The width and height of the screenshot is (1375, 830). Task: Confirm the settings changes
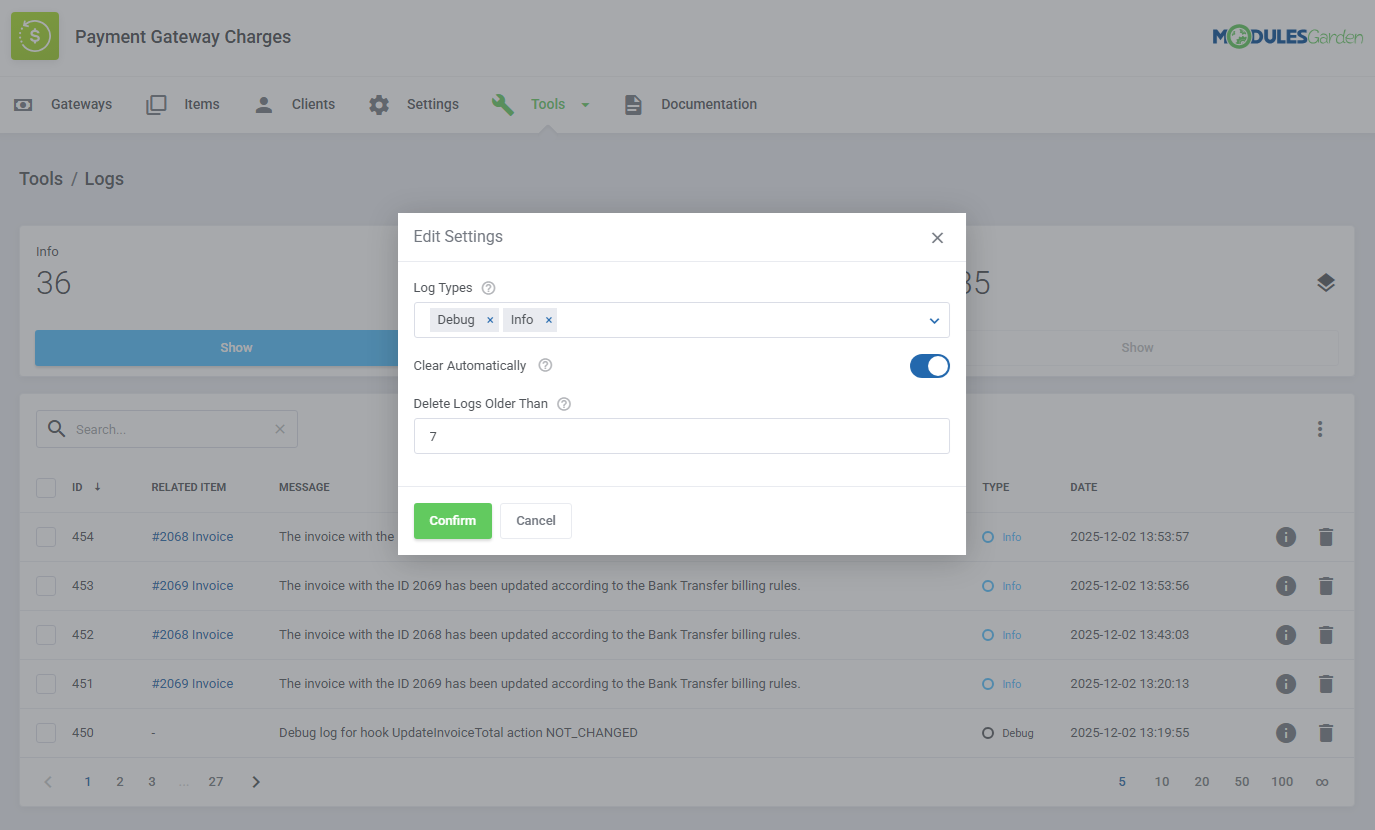point(452,520)
